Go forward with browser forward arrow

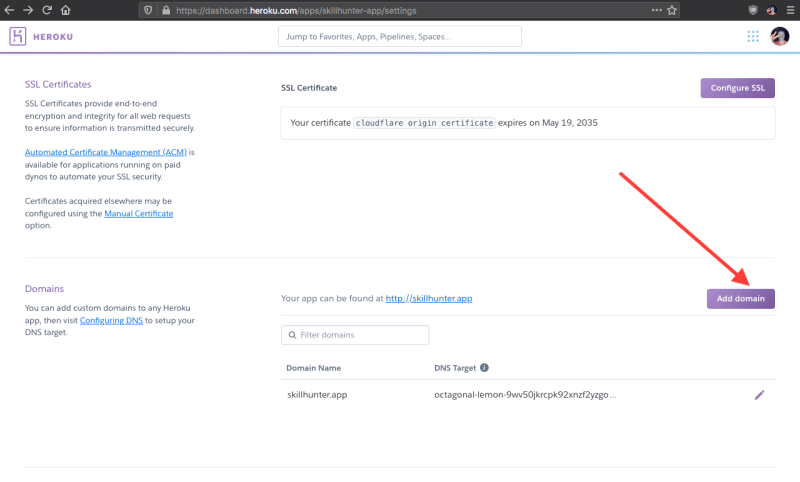pyautogui.click(x=28, y=10)
